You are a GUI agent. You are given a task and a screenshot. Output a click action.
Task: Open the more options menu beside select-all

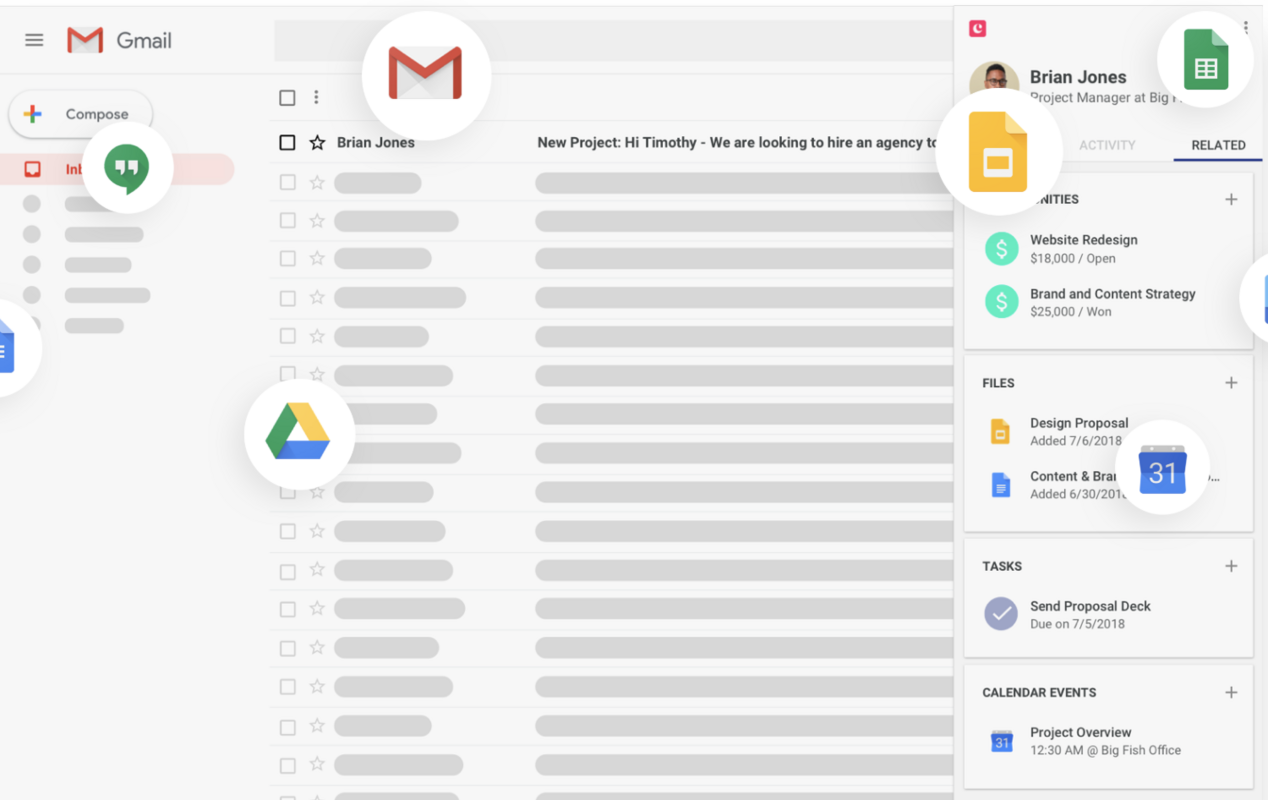pos(316,97)
